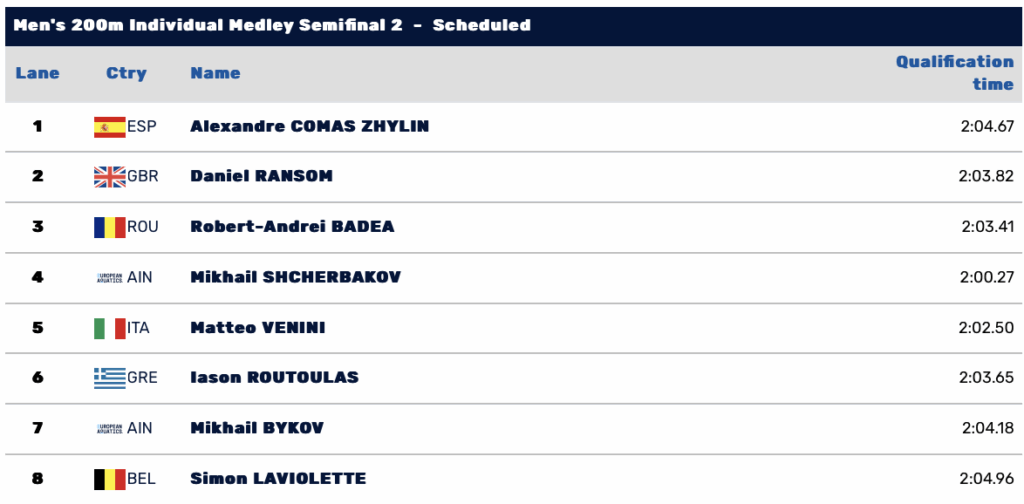Click the Great Britain flag icon
This screenshot has width=1024, height=504.
110,177
